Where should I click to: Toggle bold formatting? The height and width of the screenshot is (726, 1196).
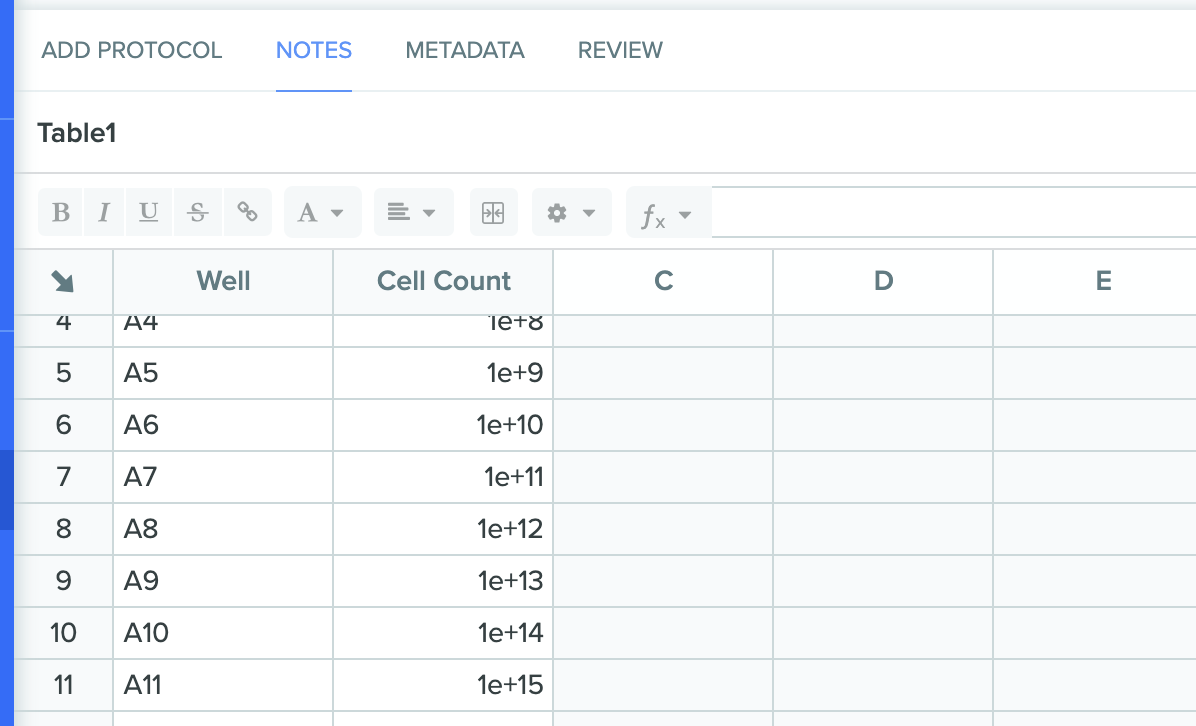(x=61, y=212)
